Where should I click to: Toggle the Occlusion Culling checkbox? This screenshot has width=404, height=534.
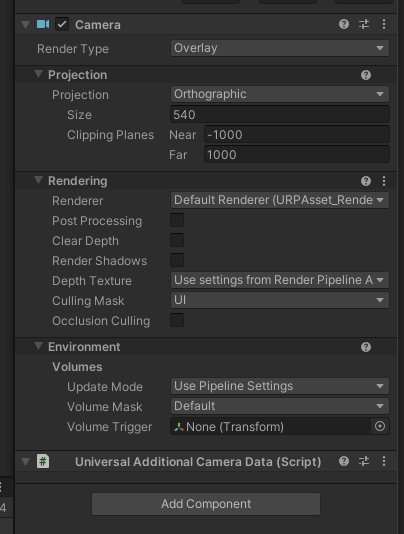tap(177, 320)
